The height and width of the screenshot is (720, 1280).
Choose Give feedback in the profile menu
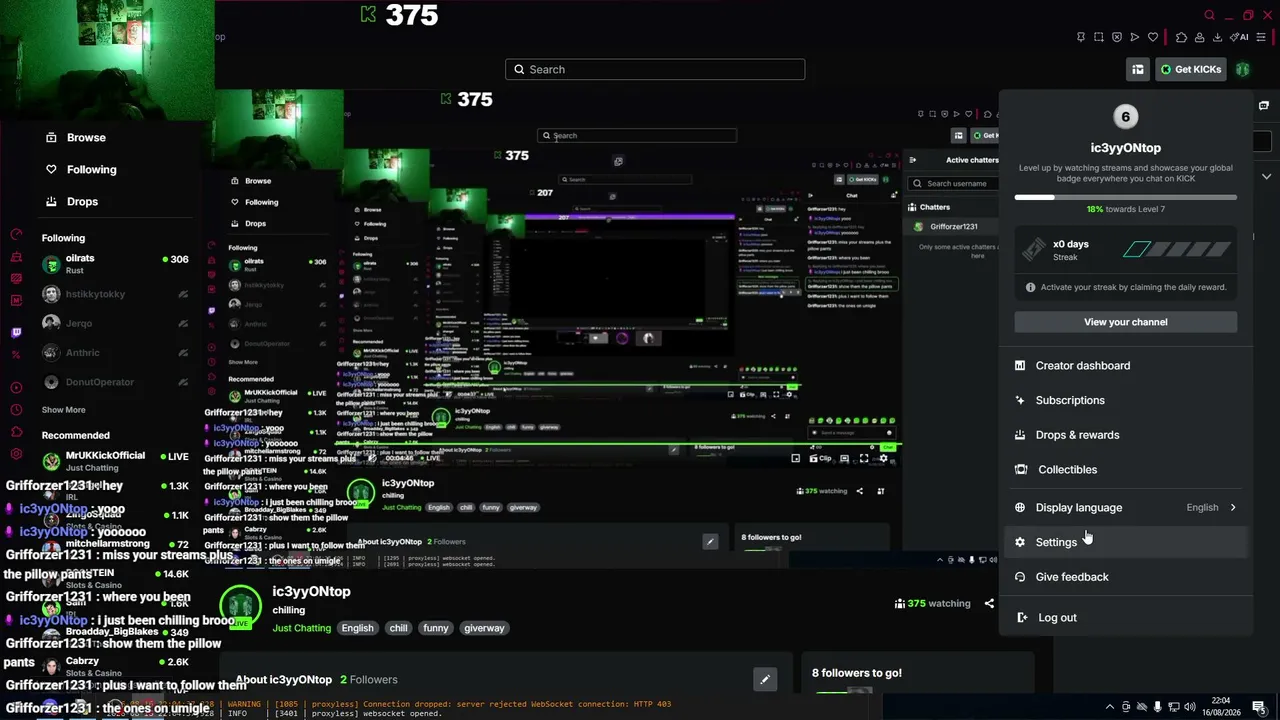pos(1126,577)
